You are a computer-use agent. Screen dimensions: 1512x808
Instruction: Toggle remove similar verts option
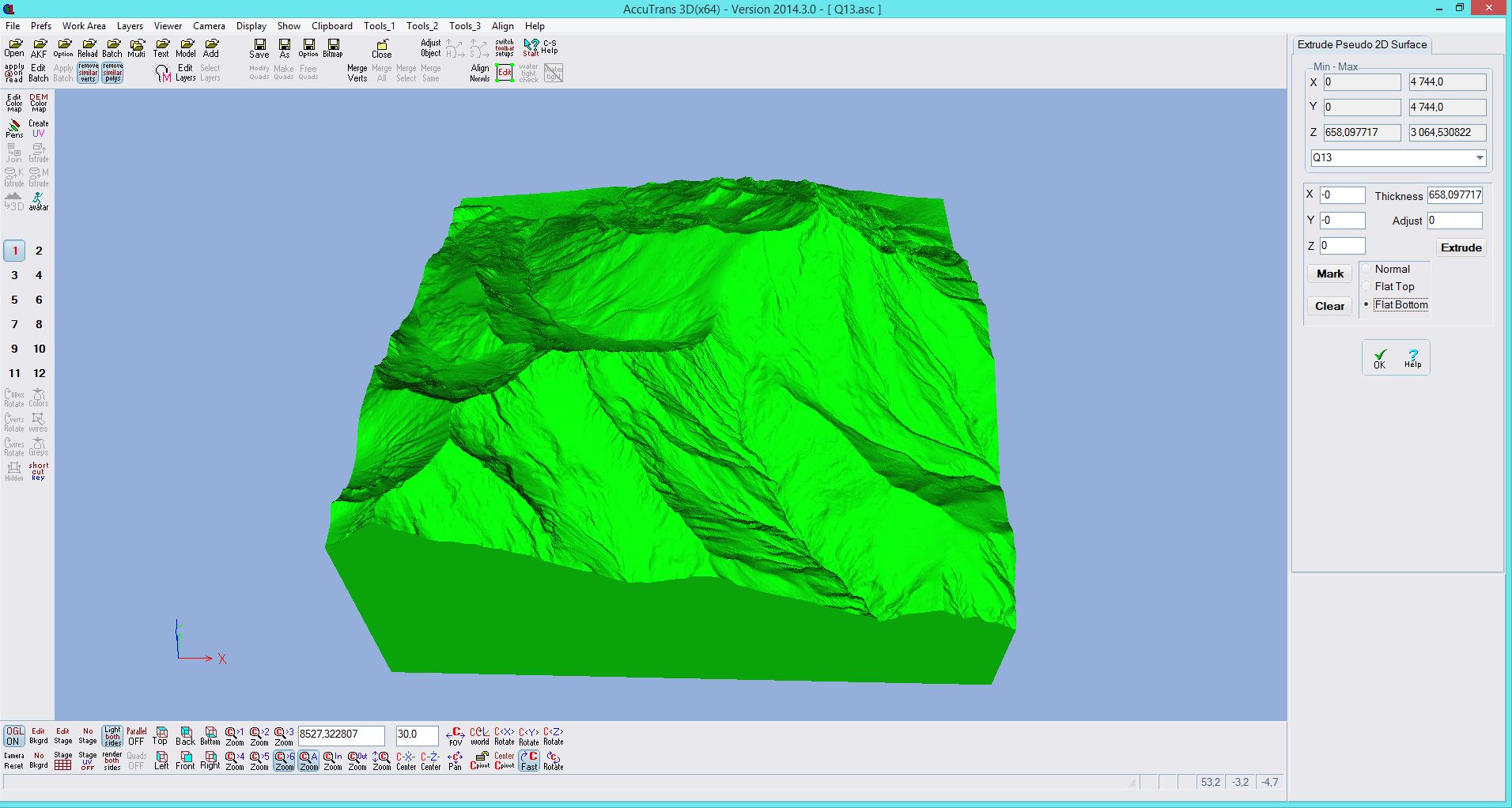[x=88, y=73]
